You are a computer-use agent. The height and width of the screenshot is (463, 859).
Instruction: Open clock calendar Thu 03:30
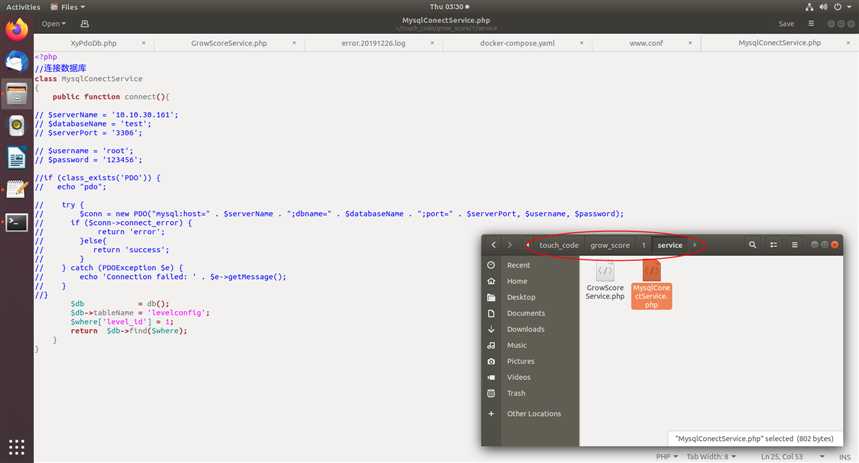click(449, 7)
